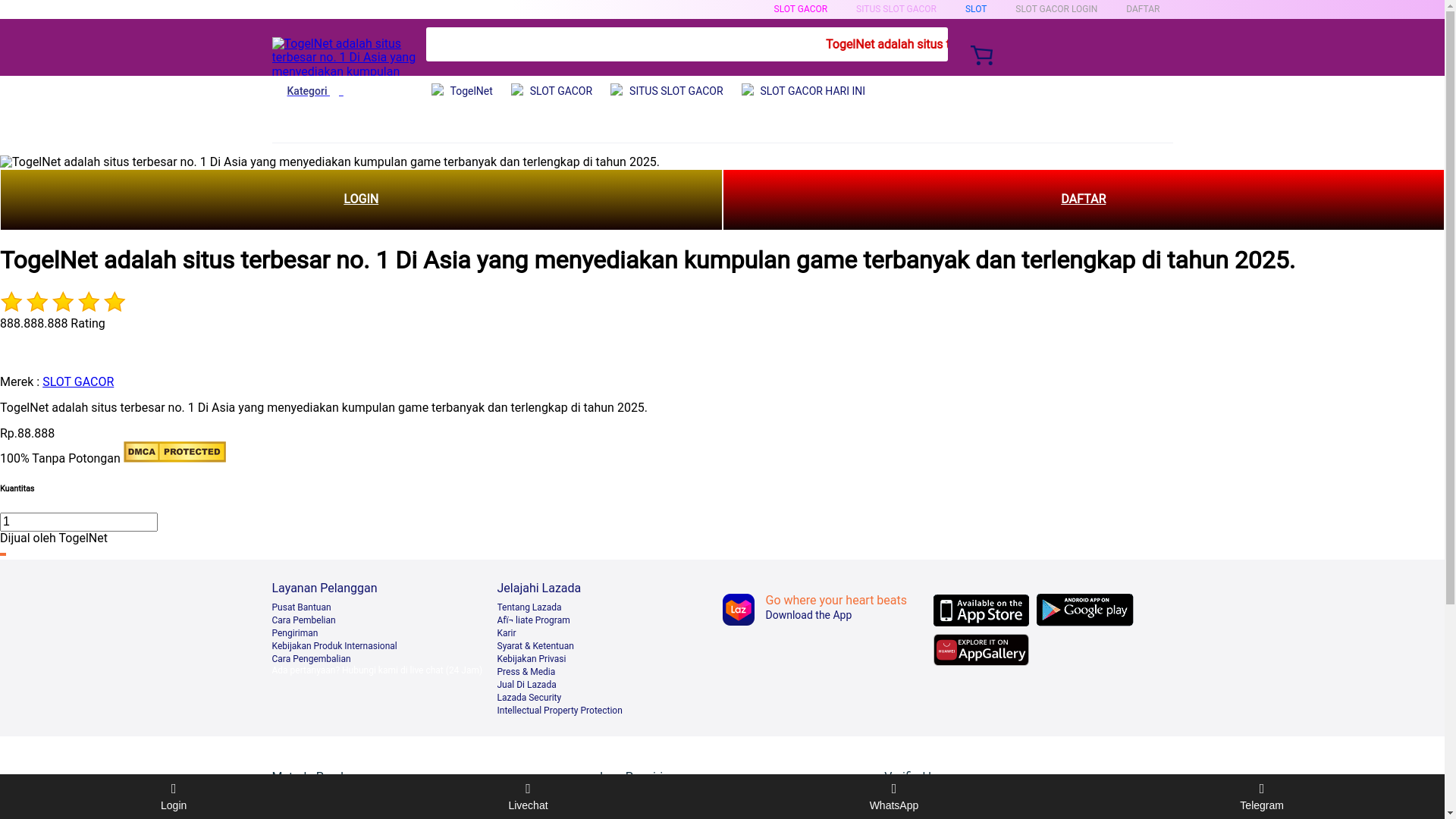Click the second rating star
Image resolution: width=1456 pixels, height=819 pixels.
pos(37,302)
